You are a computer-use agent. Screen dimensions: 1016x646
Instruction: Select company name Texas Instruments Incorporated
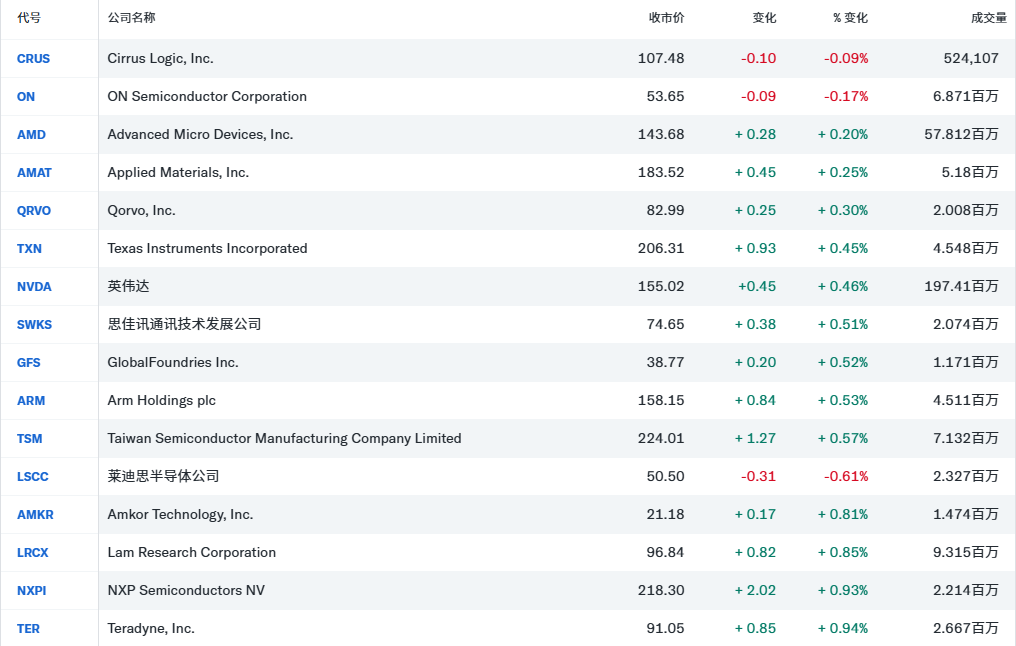[x=207, y=249]
